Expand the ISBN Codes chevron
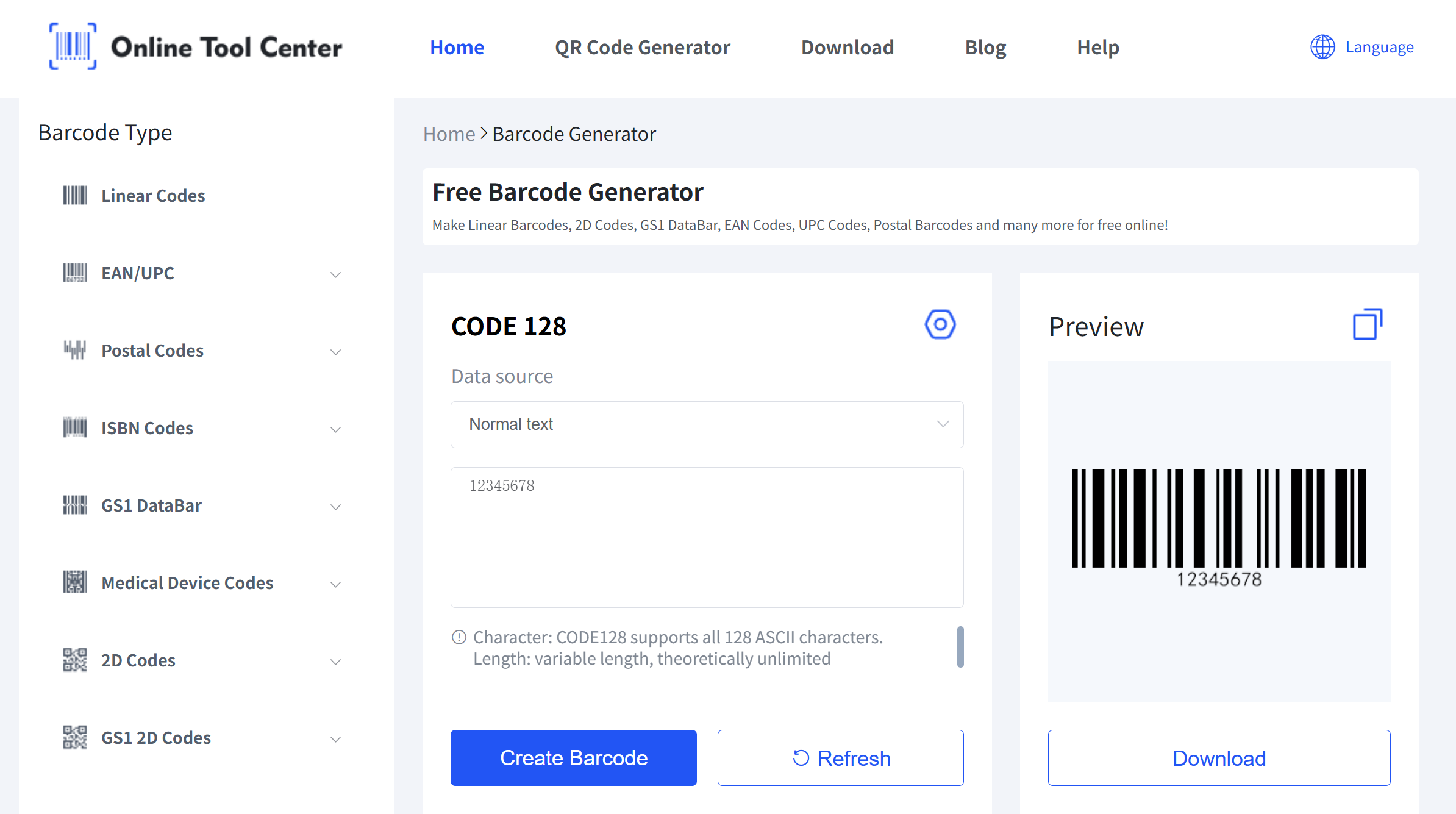The width and height of the screenshot is (1456, 814). coord(335,429)
